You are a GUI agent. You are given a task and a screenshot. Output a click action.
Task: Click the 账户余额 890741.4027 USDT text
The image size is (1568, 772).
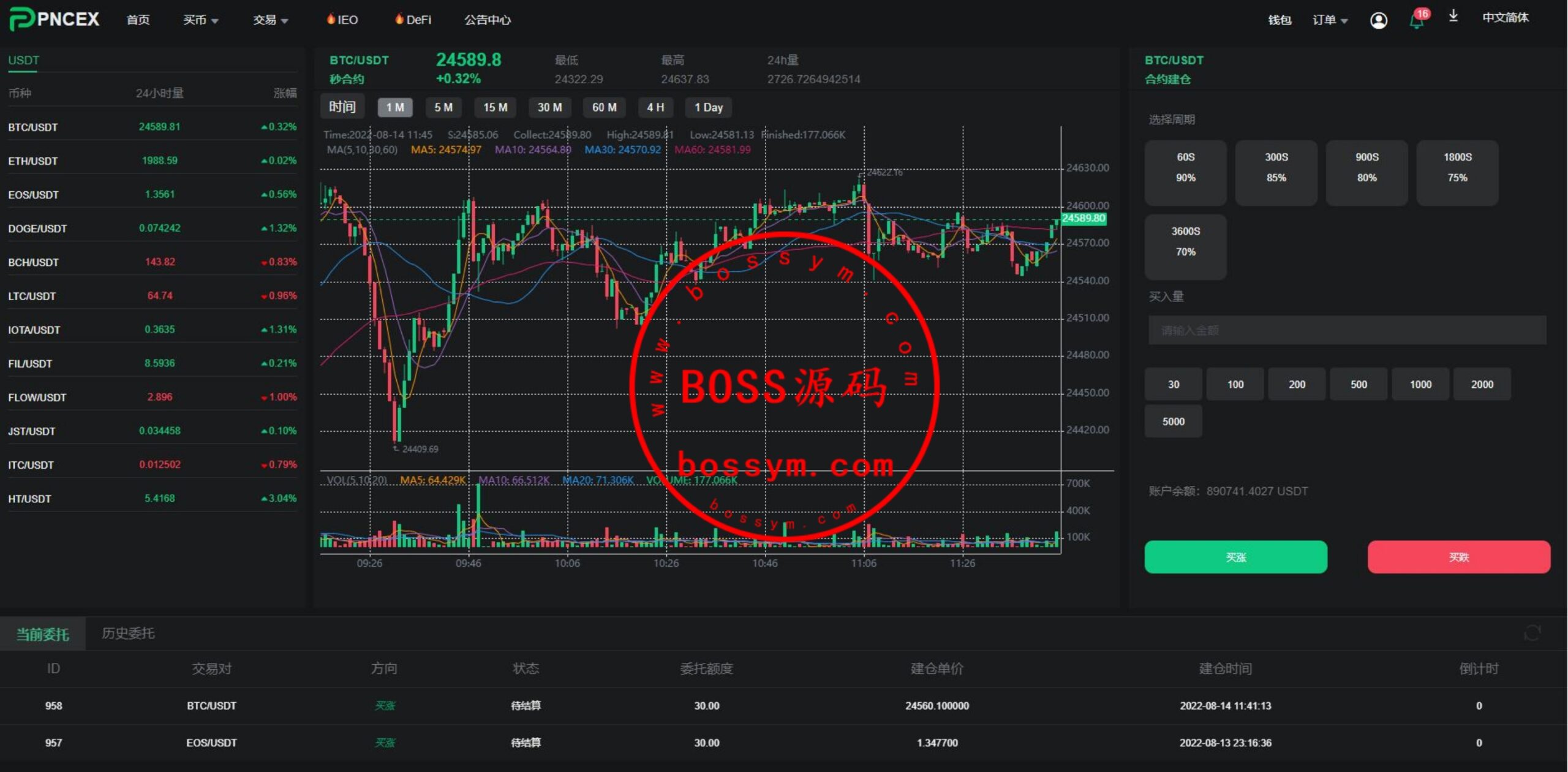click(1228, 491)
